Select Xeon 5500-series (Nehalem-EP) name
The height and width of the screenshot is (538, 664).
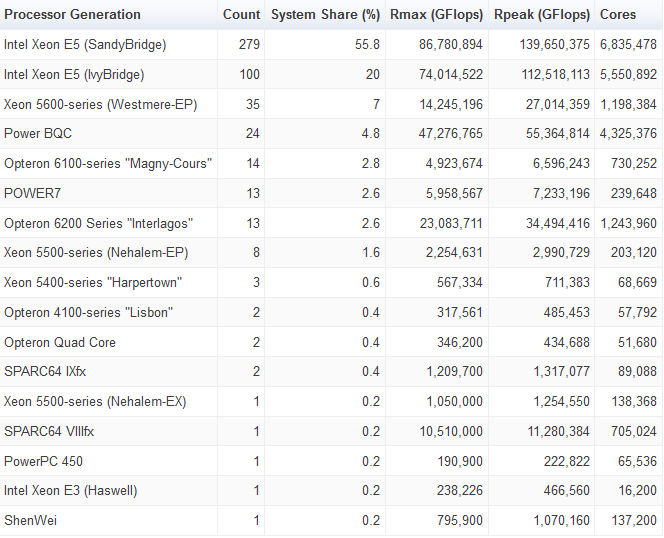(x=96, y=253)
